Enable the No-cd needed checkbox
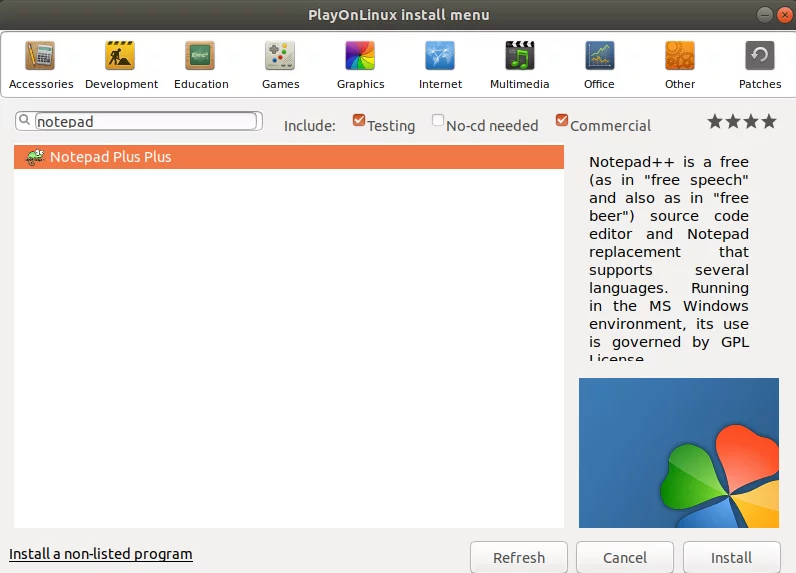Screen dimensions: 796x573 pyautogui.click(x=438, y=120)
